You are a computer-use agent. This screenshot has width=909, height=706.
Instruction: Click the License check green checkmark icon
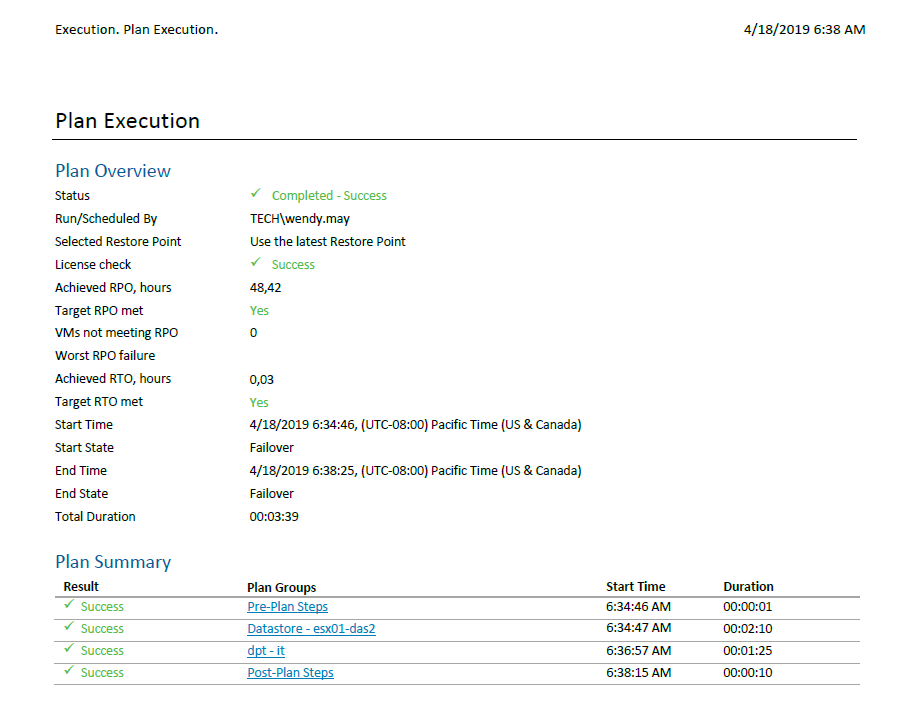click(x=256, y=262)
